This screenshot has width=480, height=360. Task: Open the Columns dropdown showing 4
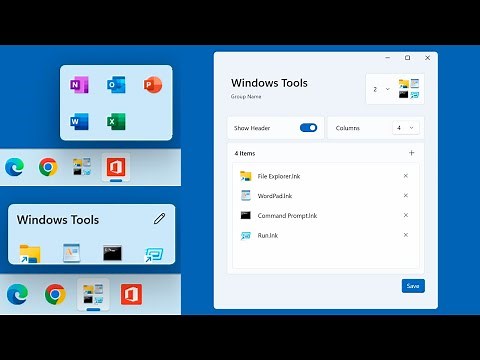pos(405,128)
